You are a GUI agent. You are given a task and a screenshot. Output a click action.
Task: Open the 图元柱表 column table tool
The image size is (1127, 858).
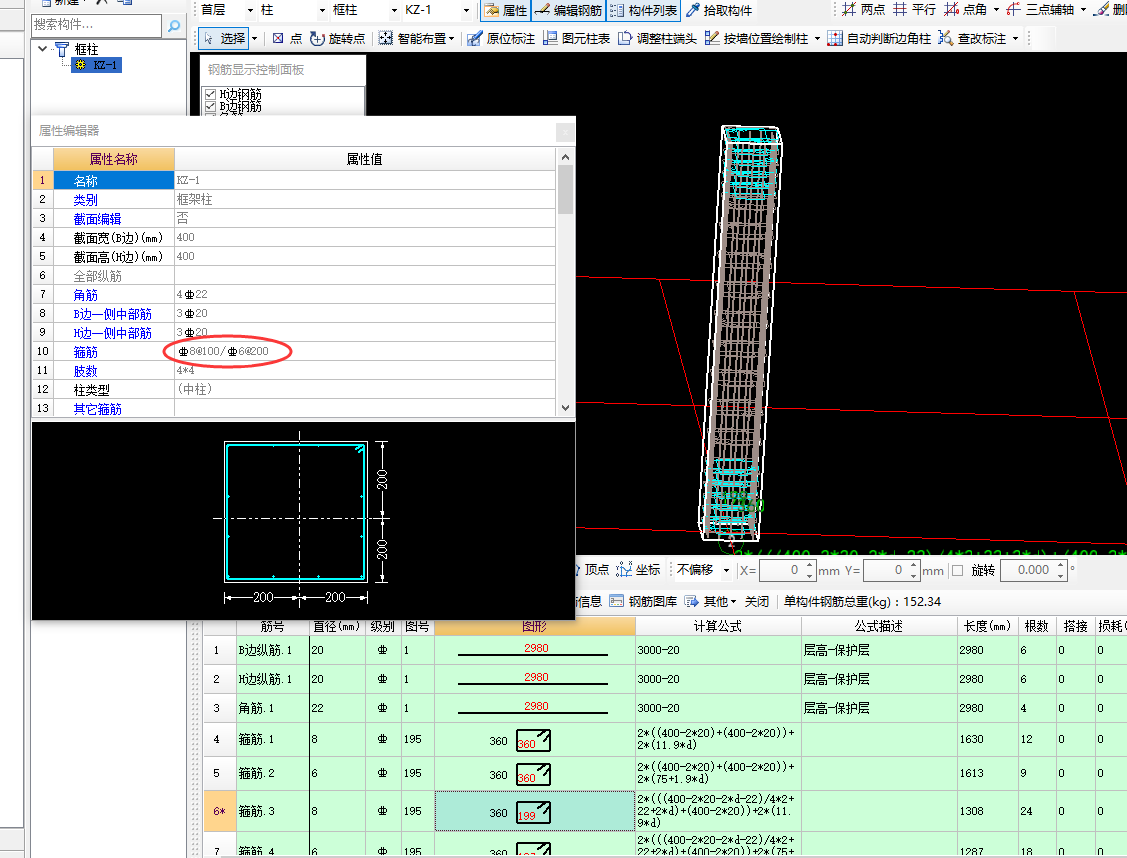pyautogui.click(x=576, y=38)
